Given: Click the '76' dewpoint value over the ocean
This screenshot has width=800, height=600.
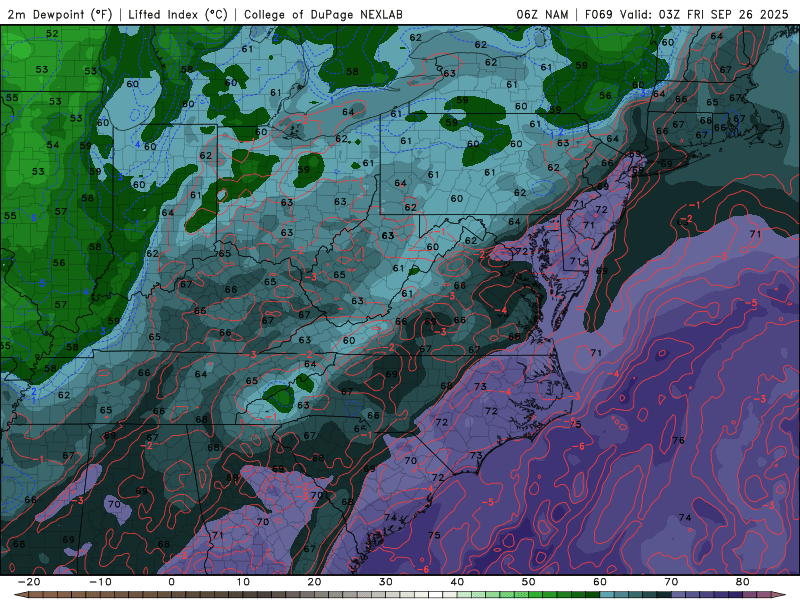Looking at the screenshot, I should point(678,440).
